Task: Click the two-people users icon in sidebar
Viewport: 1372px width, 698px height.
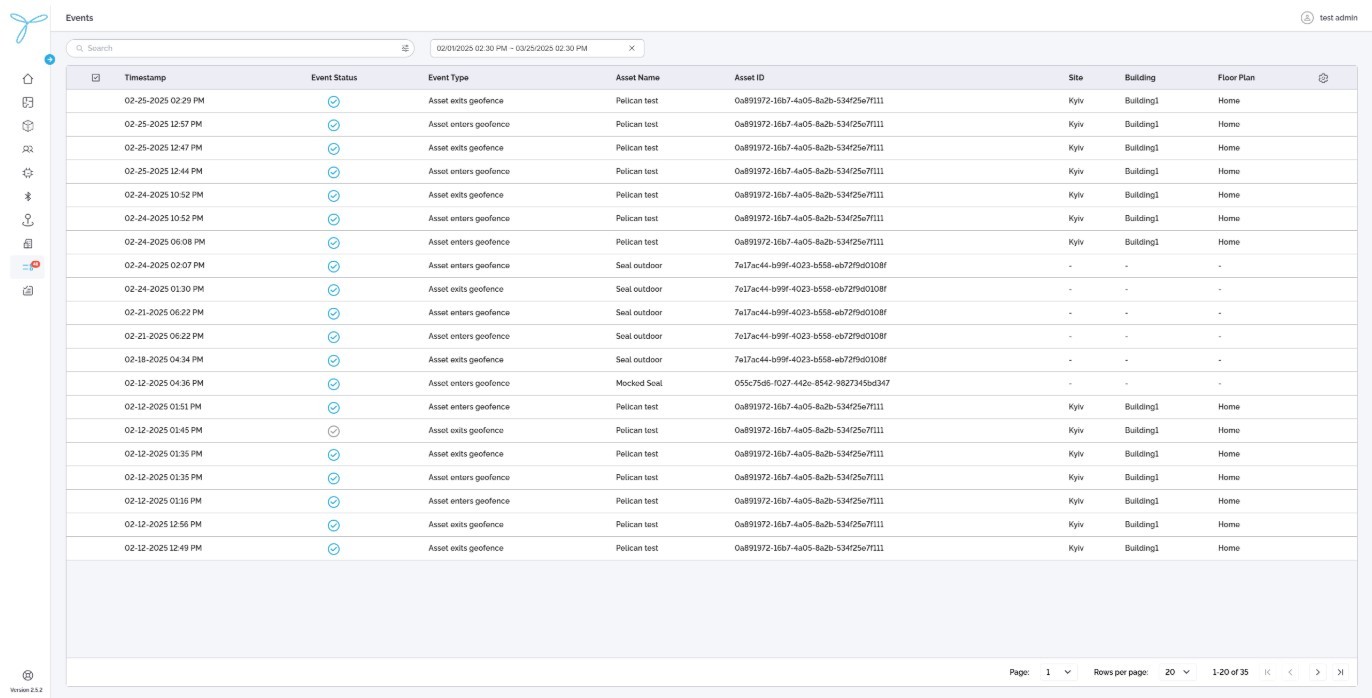Action: (x=28, y=150)
